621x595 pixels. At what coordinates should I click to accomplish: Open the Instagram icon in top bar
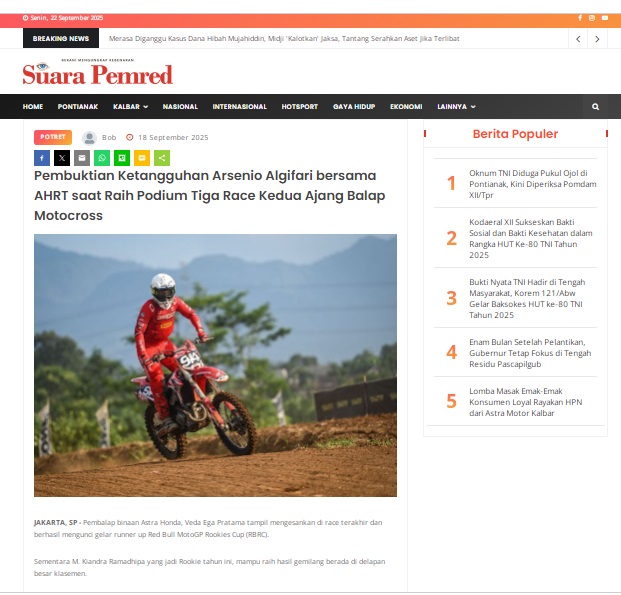(x=592, y=18)
